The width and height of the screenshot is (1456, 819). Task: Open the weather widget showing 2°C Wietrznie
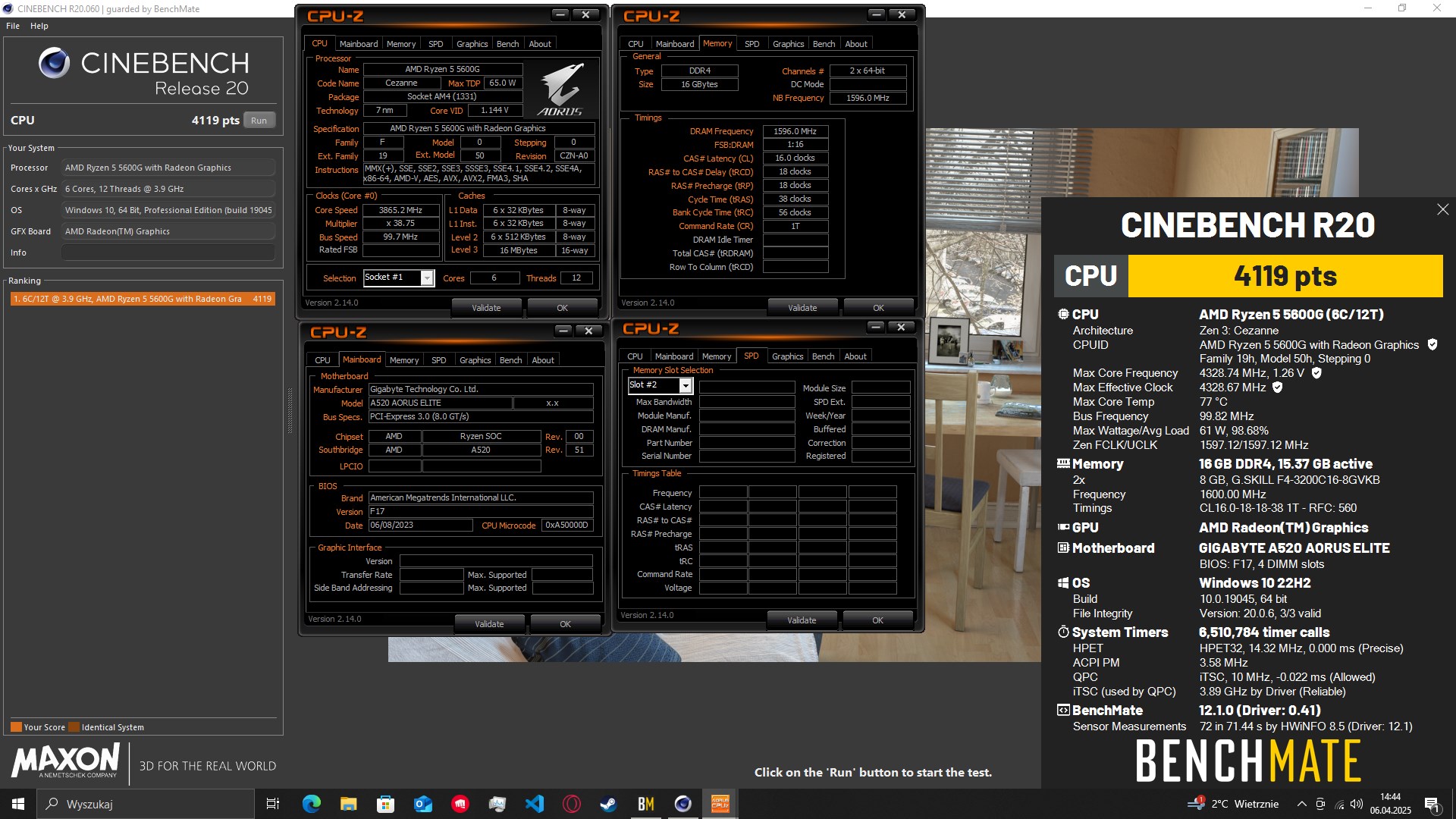click(1234, 804)
